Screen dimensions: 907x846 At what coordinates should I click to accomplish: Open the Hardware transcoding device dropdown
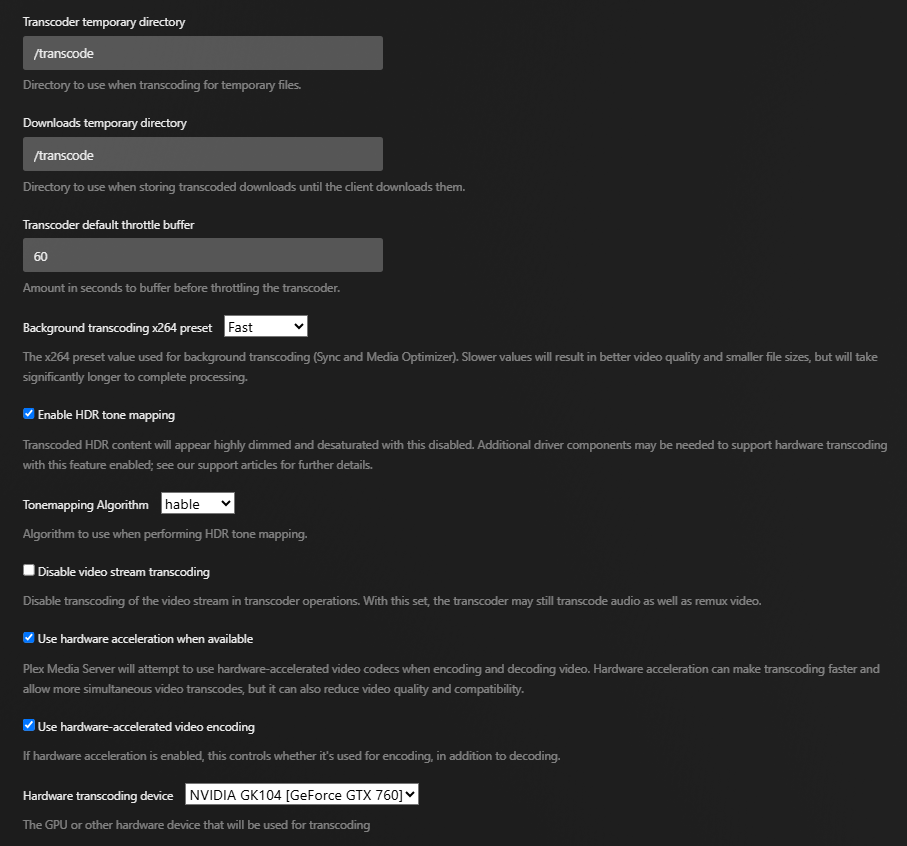coord(301,795)
